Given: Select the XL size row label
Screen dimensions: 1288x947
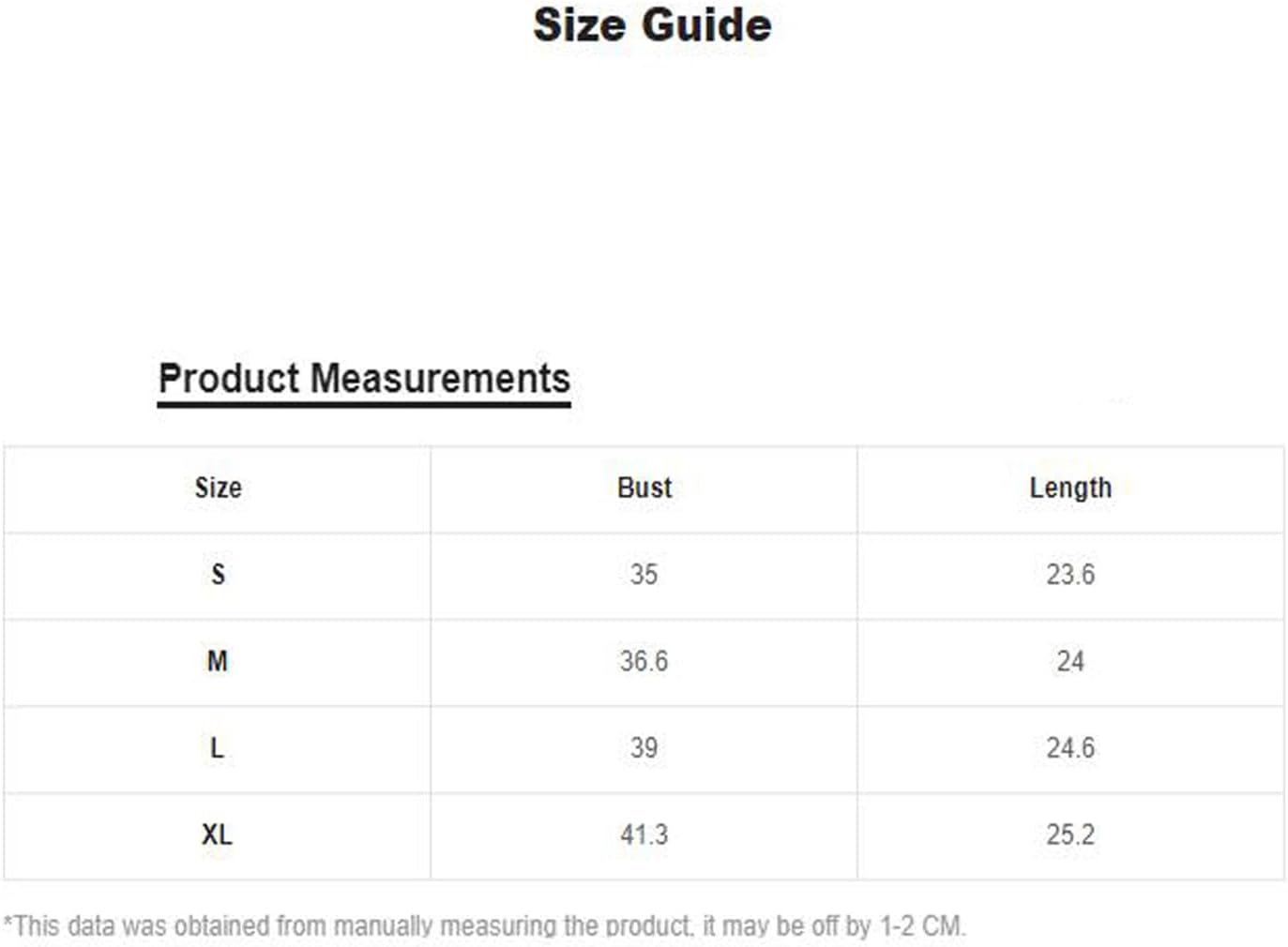Looking at the screenshot, I should pos(218,834).
